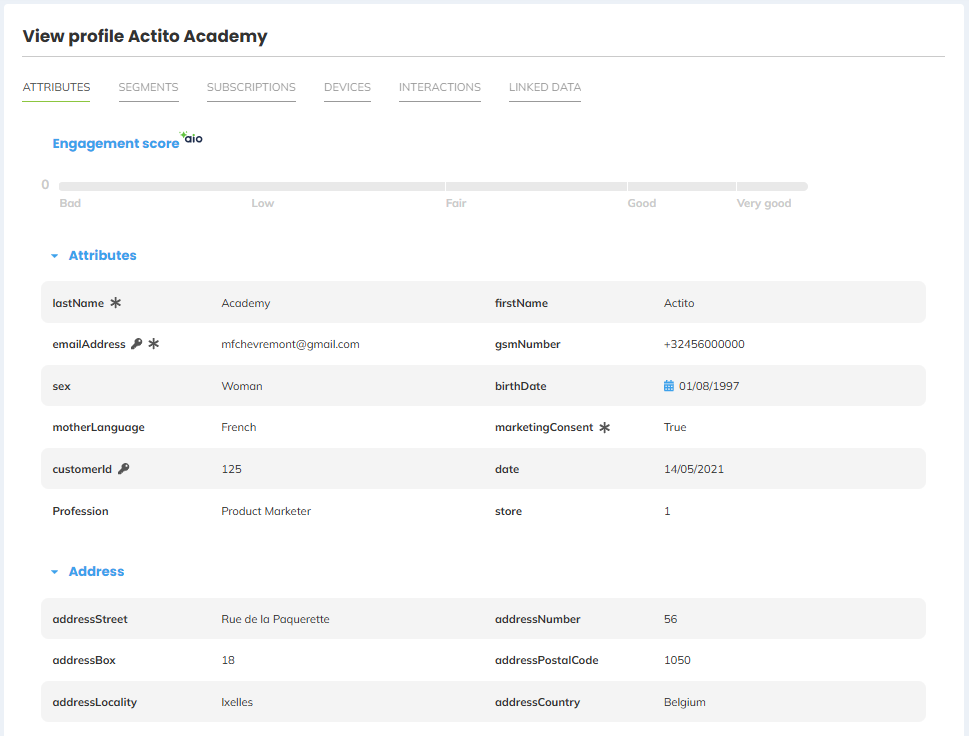Select email mfchevremont@gmail.com
This screenshot has height=736, width=969.
tap(290, 344)
